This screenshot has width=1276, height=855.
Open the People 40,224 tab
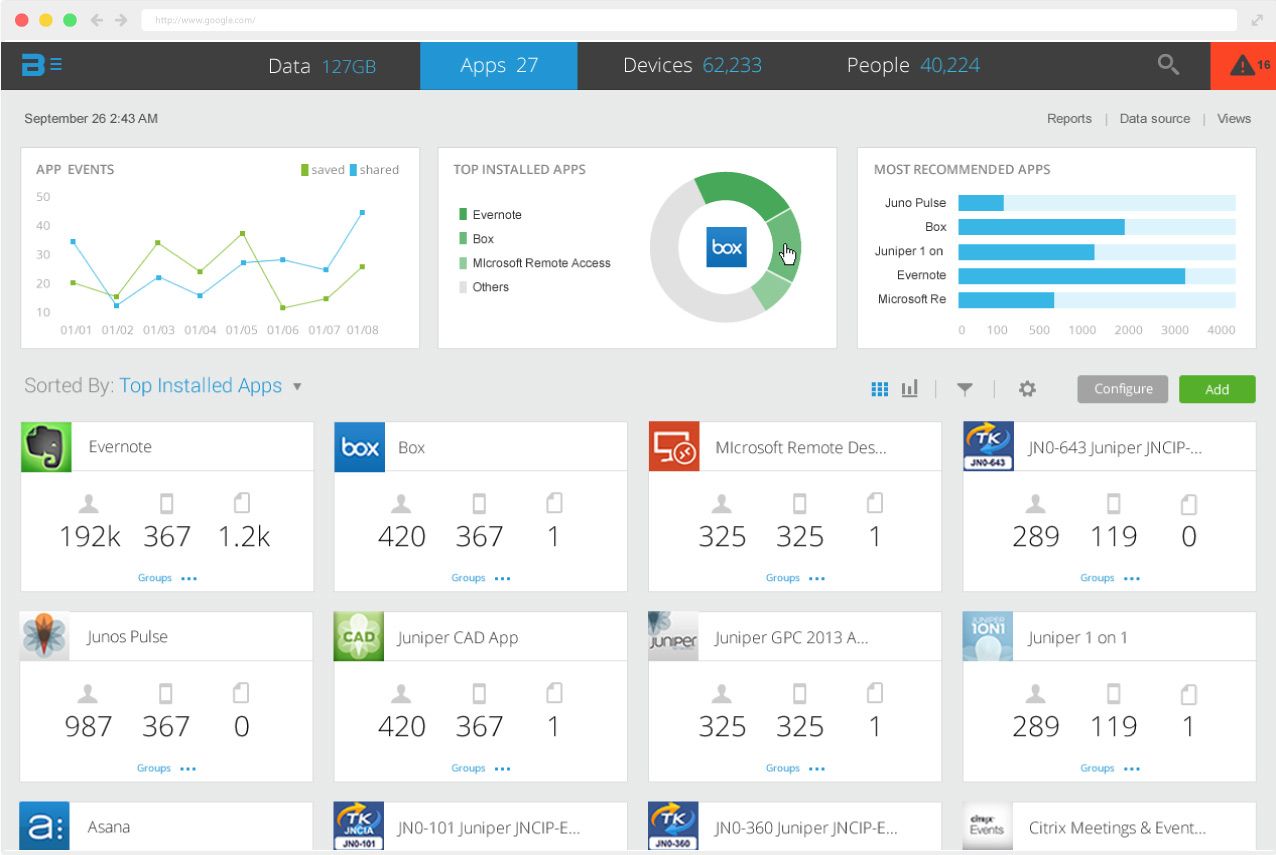click(913, 66)
